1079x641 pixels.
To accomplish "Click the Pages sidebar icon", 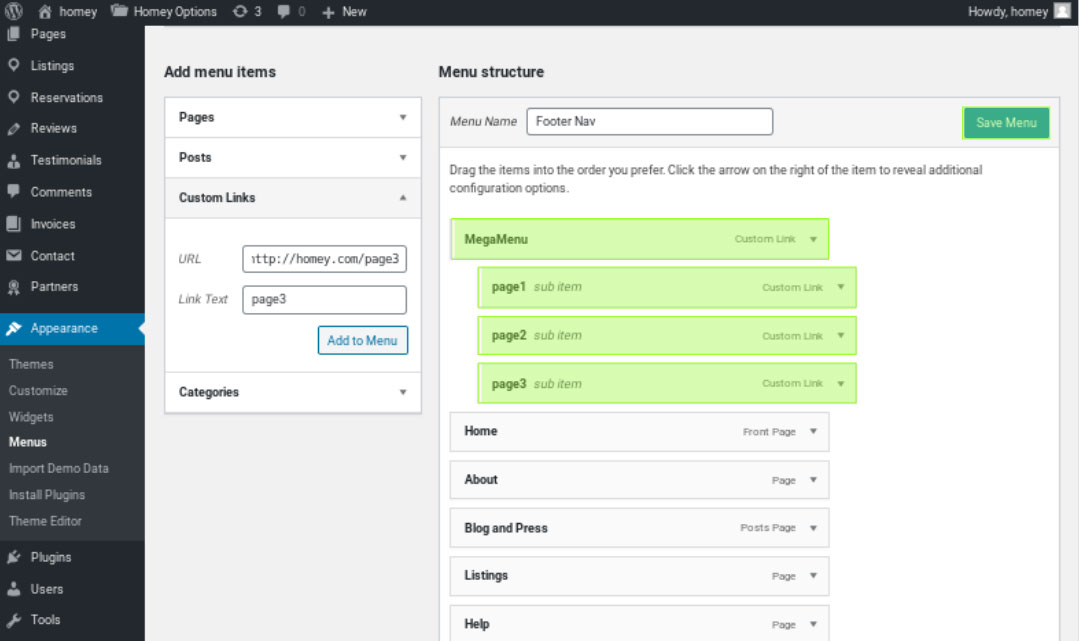I will pos(14,34).
